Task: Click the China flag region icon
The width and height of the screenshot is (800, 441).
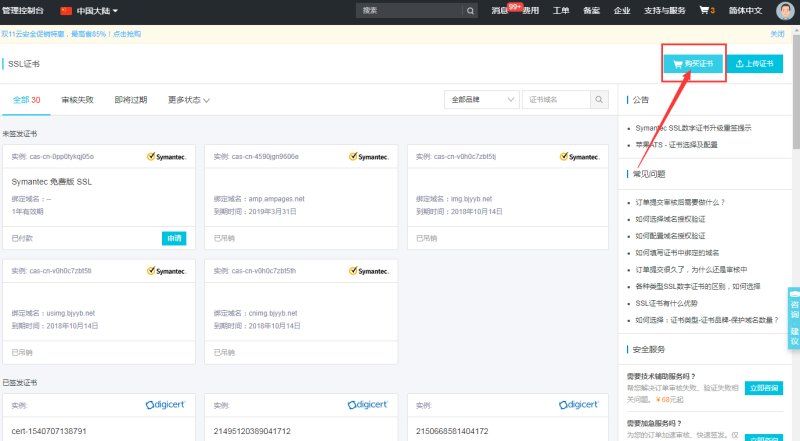Action: coord(66,11)
